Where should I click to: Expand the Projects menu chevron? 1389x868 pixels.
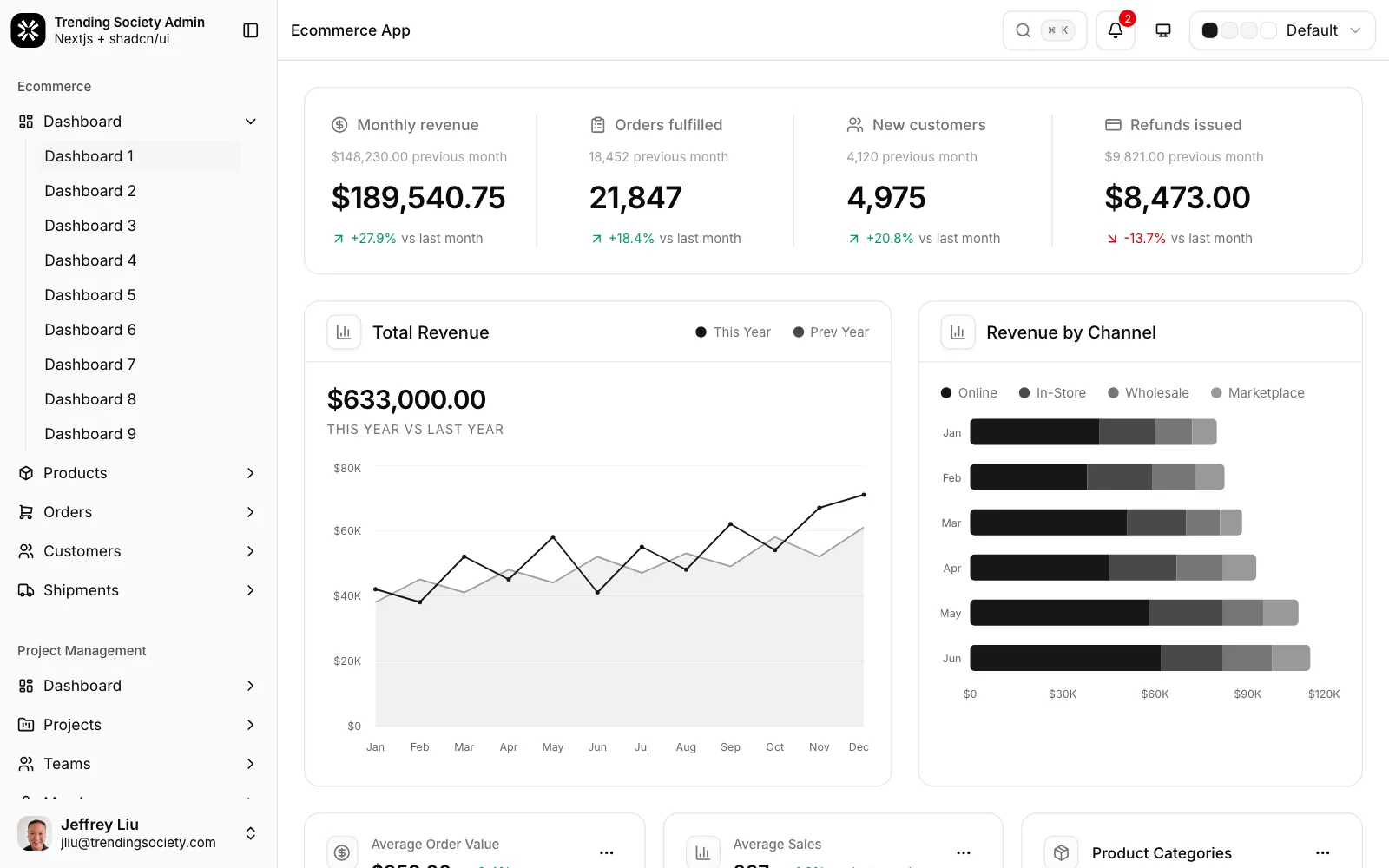tap(251, 725)
